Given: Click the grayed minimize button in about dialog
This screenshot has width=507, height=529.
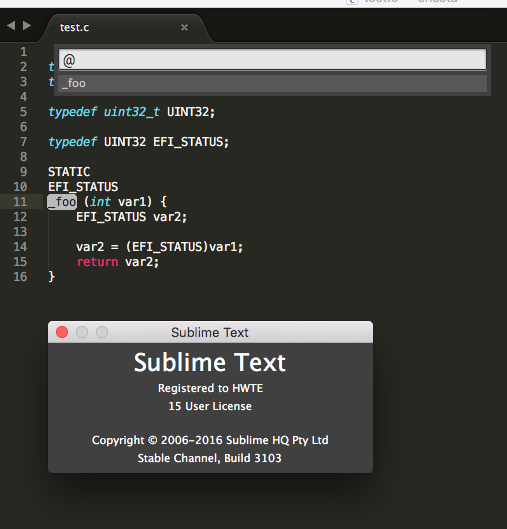Looking at the screenshot, I should pyautogui.click(x=82, y=332).
